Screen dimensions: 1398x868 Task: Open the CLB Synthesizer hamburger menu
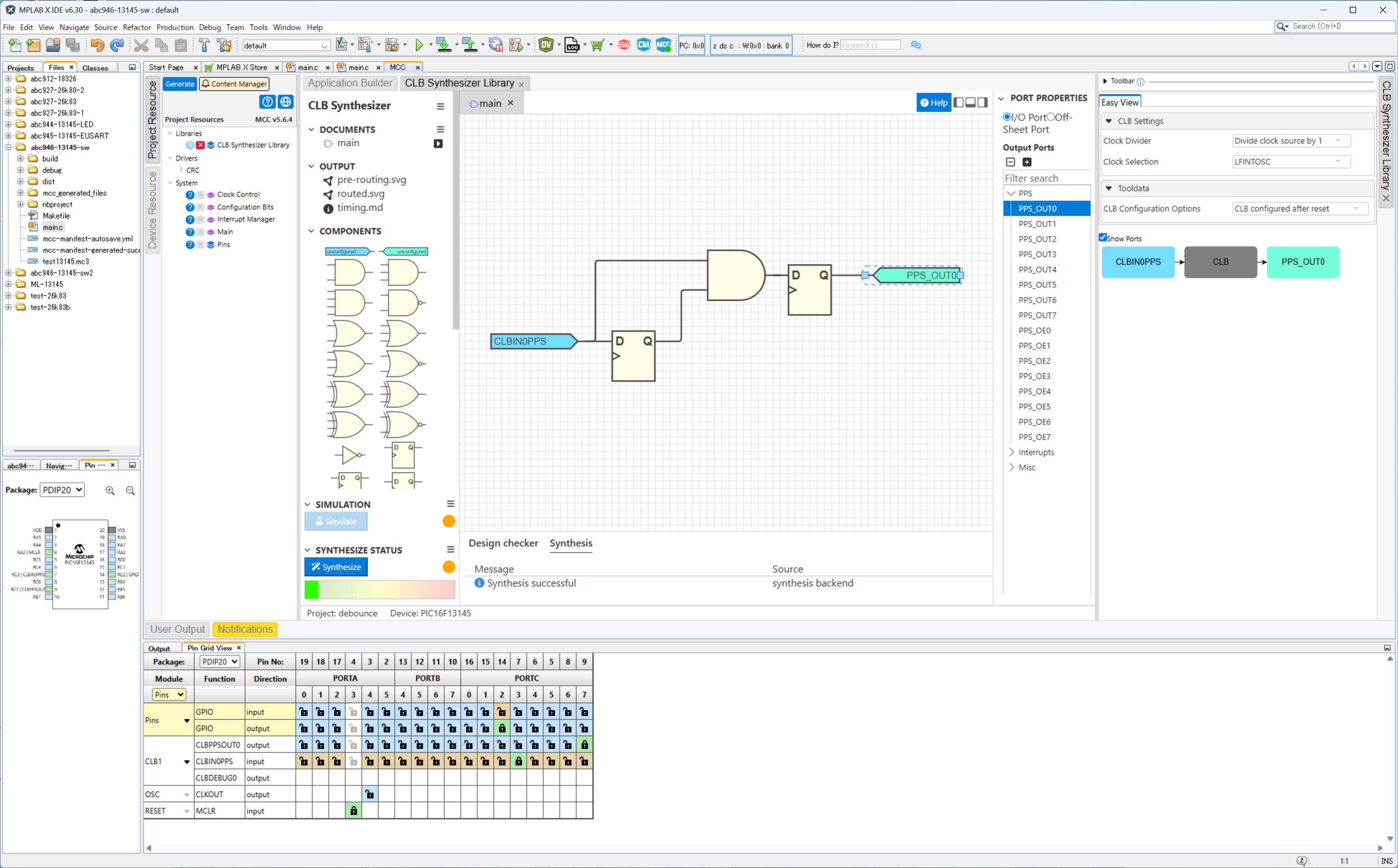pyautogui.click(x=440, y=106)
